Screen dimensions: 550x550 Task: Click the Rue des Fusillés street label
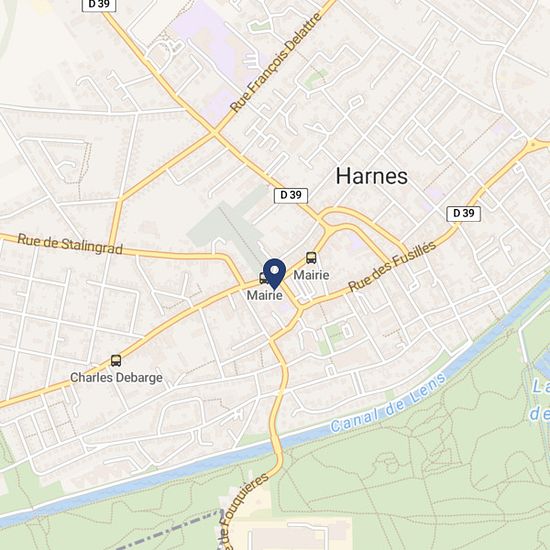click(x=393, y=266)
